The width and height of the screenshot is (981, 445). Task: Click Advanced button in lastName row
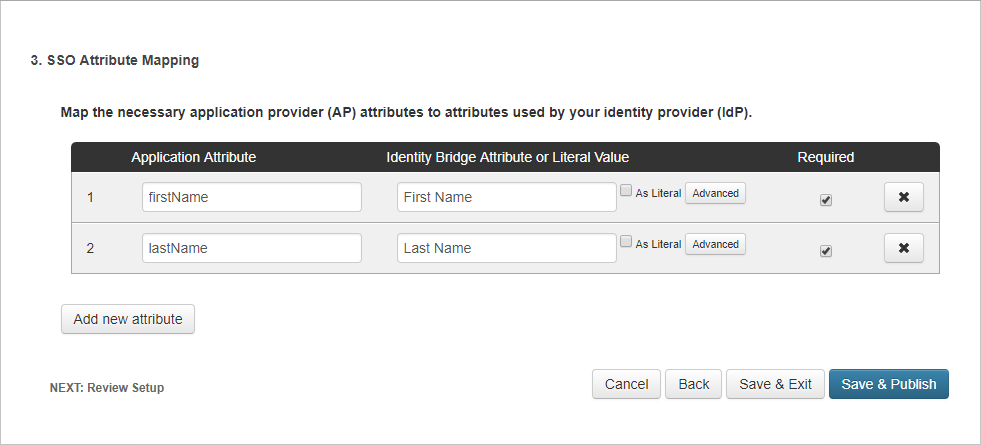click(x=715, y=244)
